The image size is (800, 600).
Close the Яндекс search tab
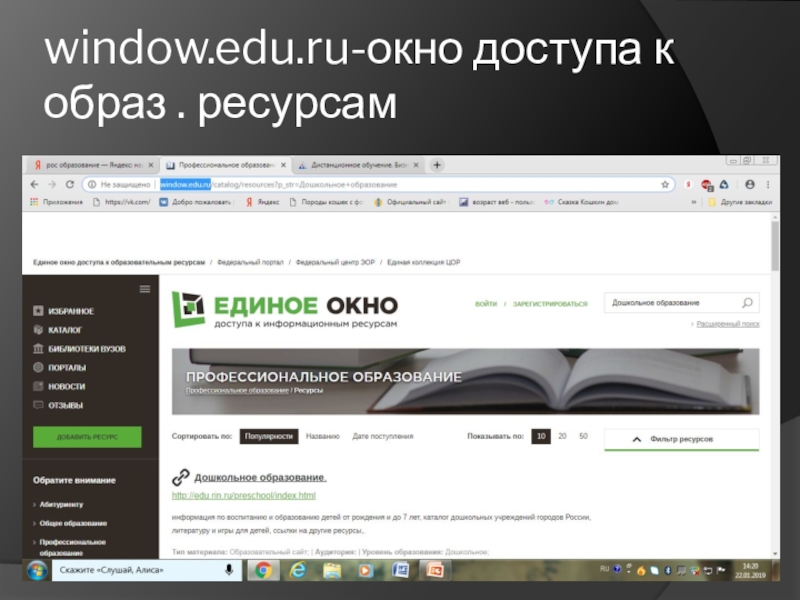[151, 165]
